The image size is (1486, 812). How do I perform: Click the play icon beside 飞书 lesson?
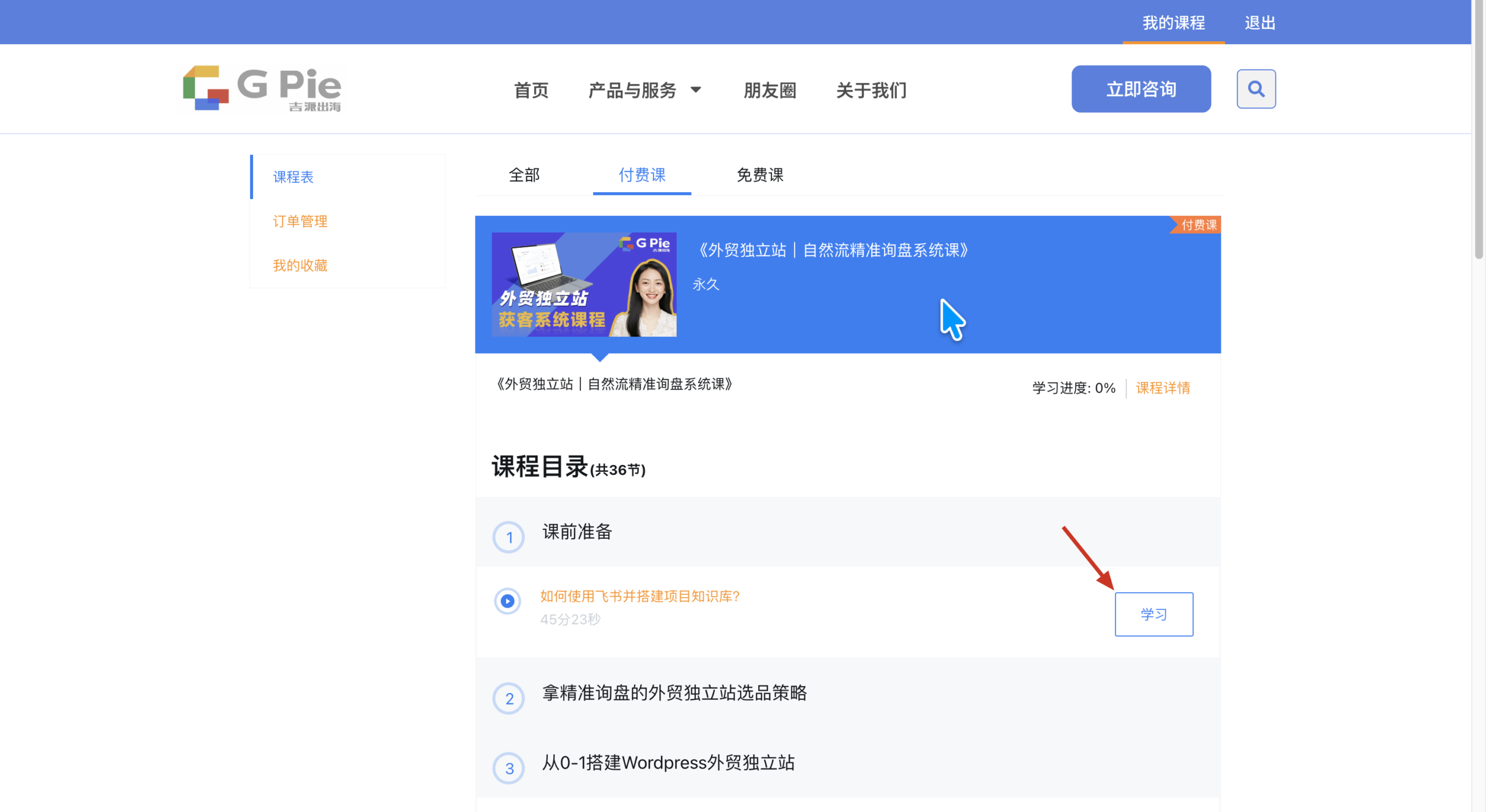tap(507, 601)
